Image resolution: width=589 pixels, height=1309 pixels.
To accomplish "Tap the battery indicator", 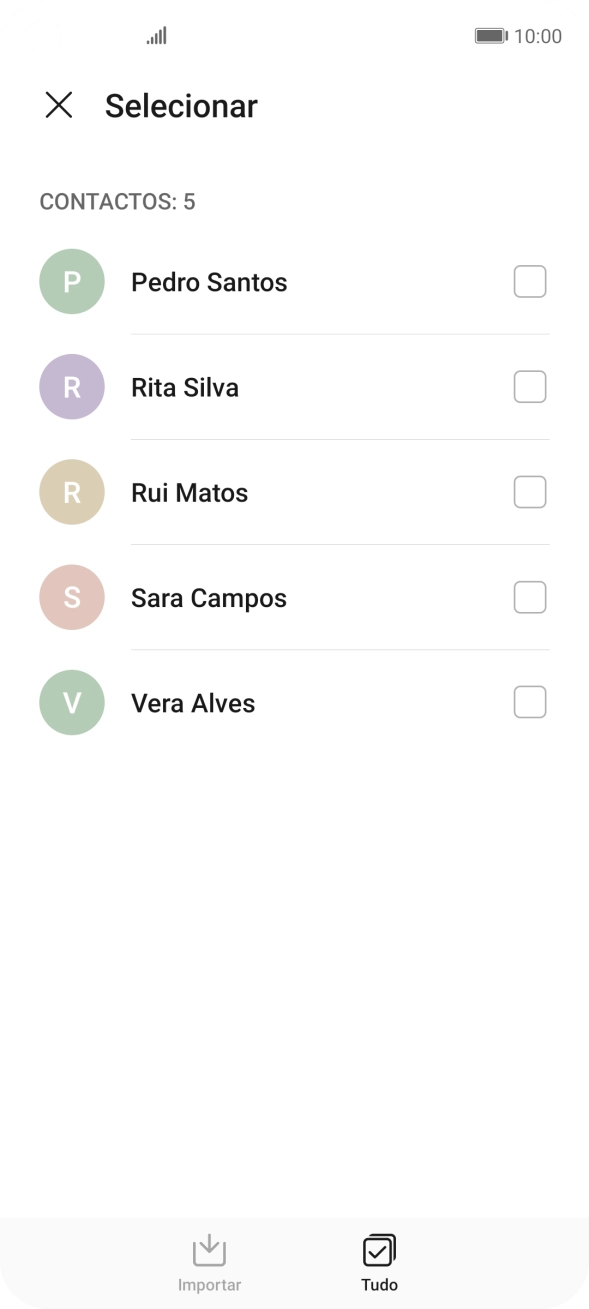I will coord(492,35).
